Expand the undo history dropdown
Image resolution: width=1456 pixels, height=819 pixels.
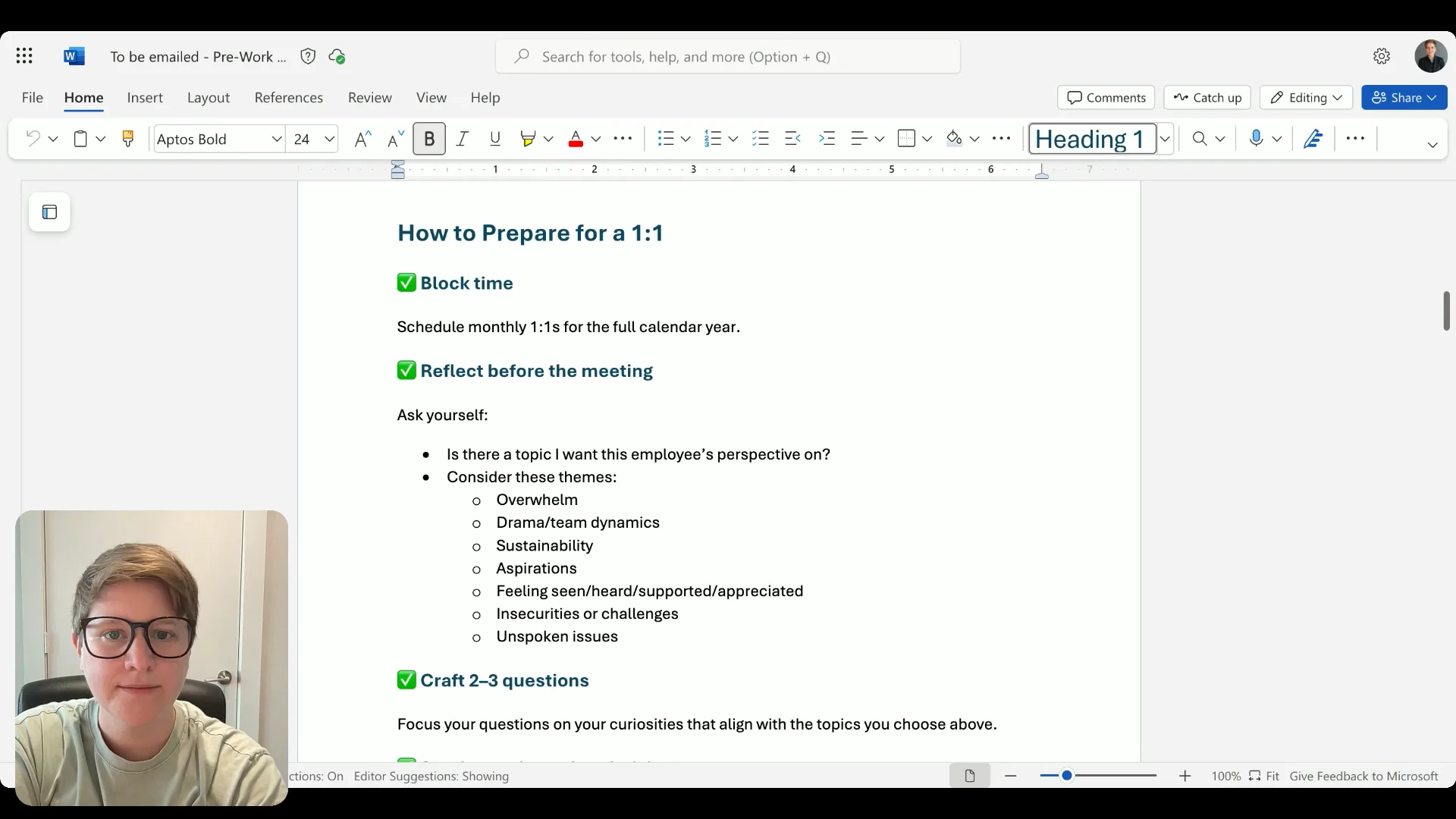click(x=53, y=139)
